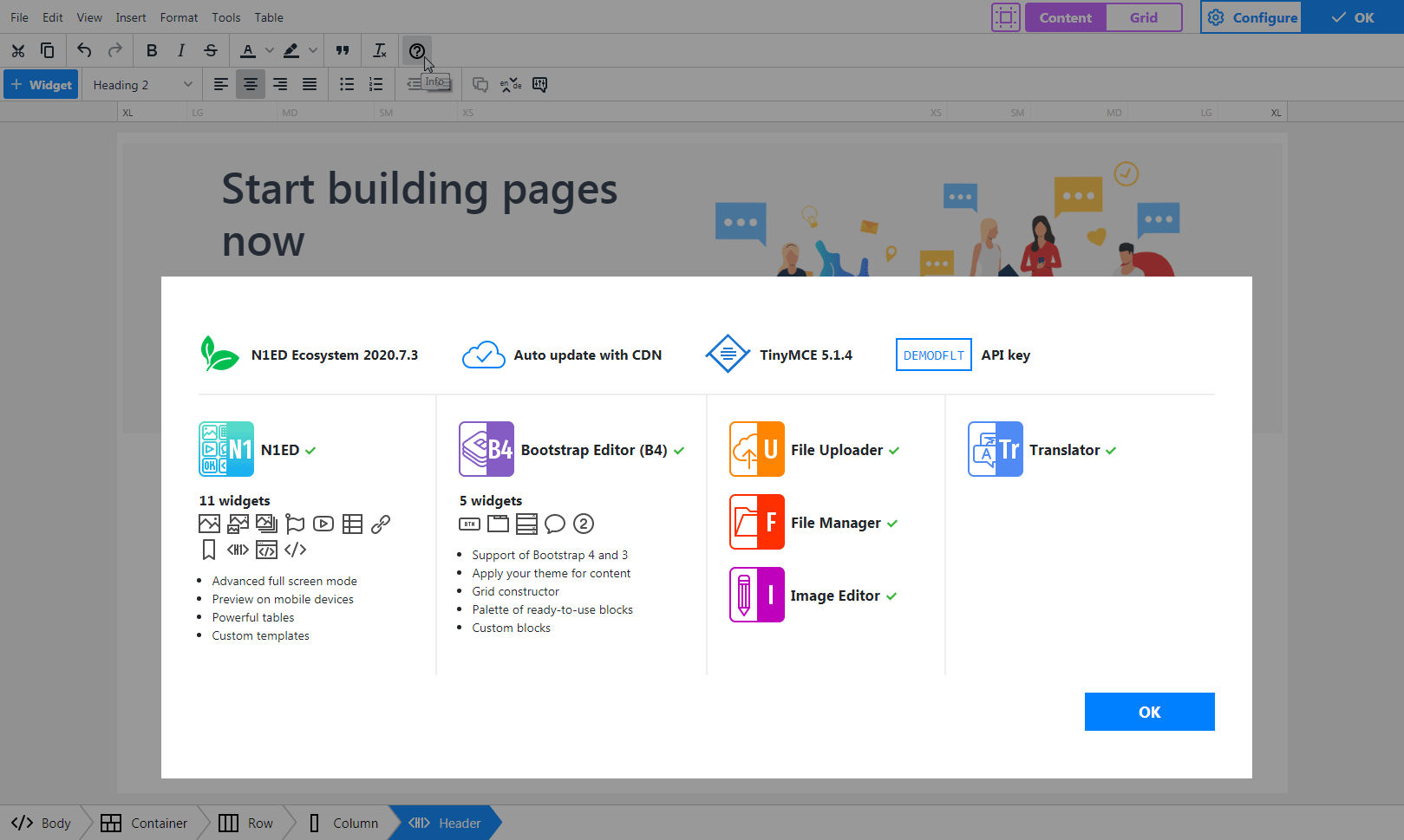Screen dimensions: 1404x840
Task: Click the Configure button
Action: point(1252,17)
